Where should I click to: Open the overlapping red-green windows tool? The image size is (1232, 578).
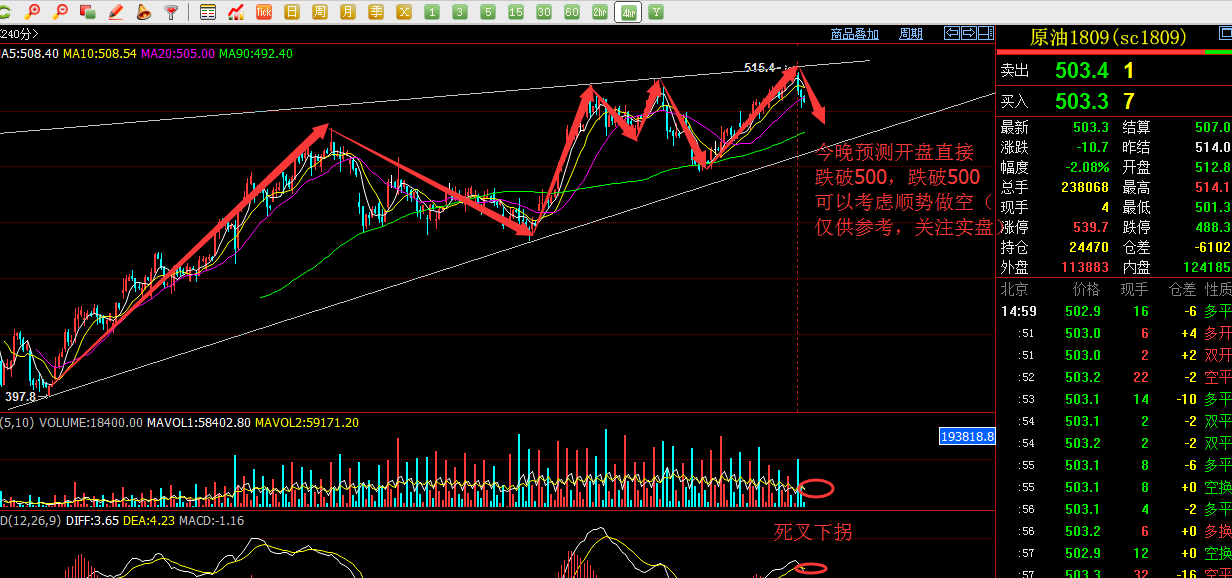88,12
